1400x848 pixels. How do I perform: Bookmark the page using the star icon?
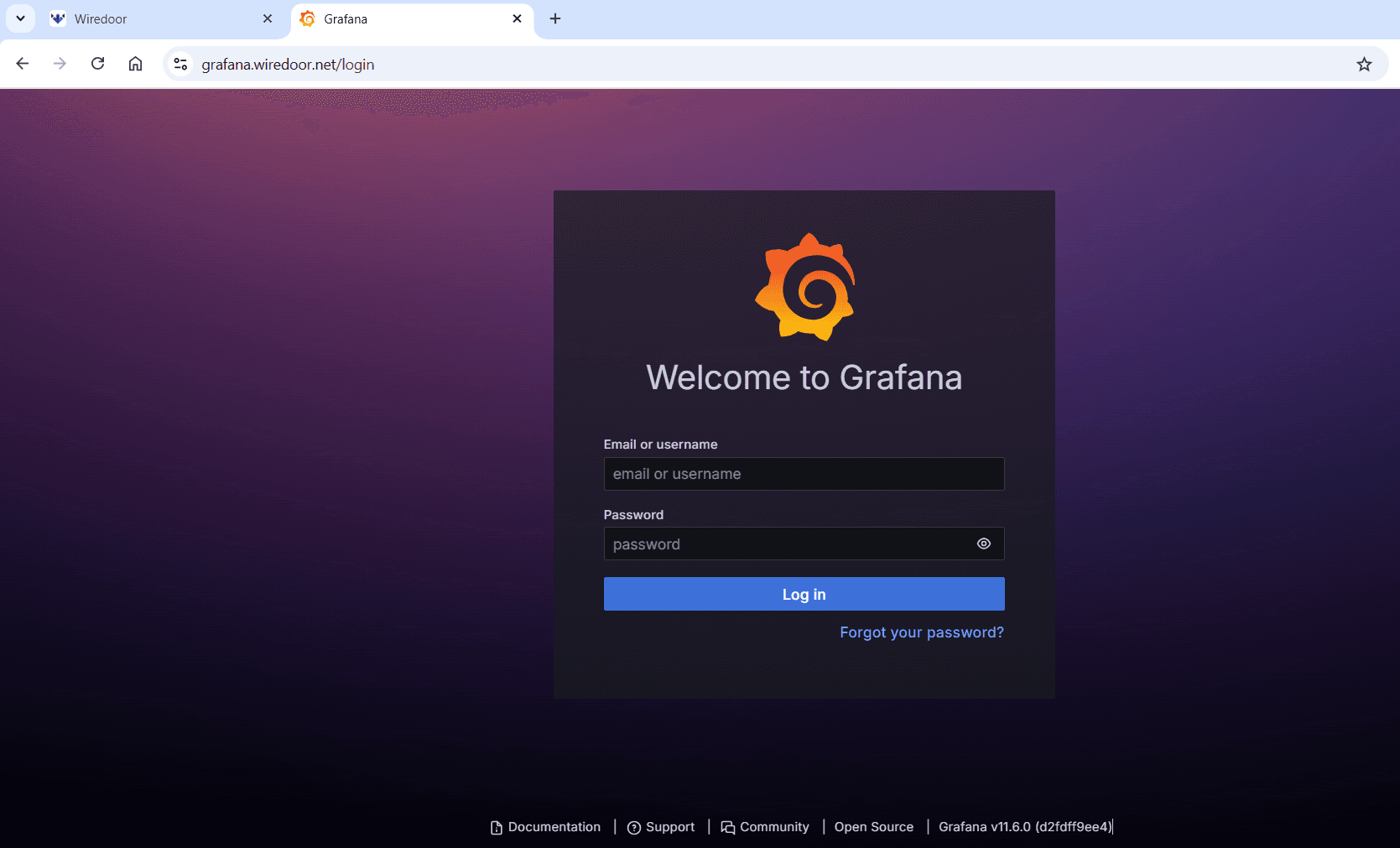[x=1364, y=64]
